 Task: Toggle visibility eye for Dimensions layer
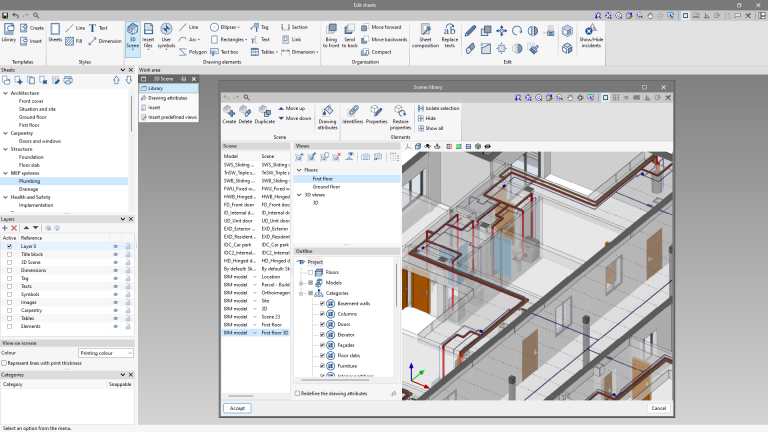pos(115,270)
